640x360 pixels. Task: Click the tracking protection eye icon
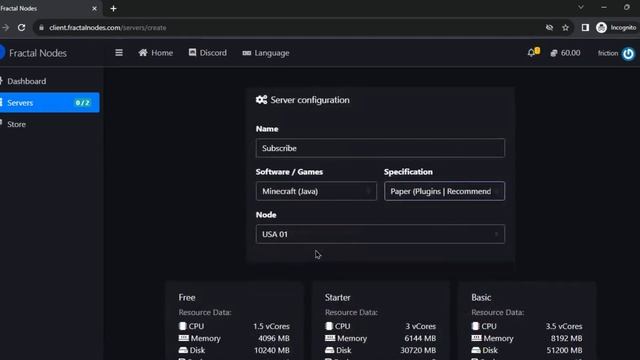coord(549,28)
